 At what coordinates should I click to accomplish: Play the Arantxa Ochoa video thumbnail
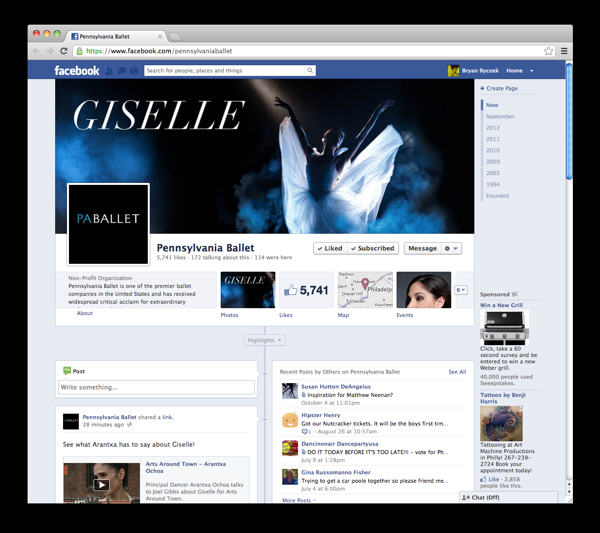101,485
